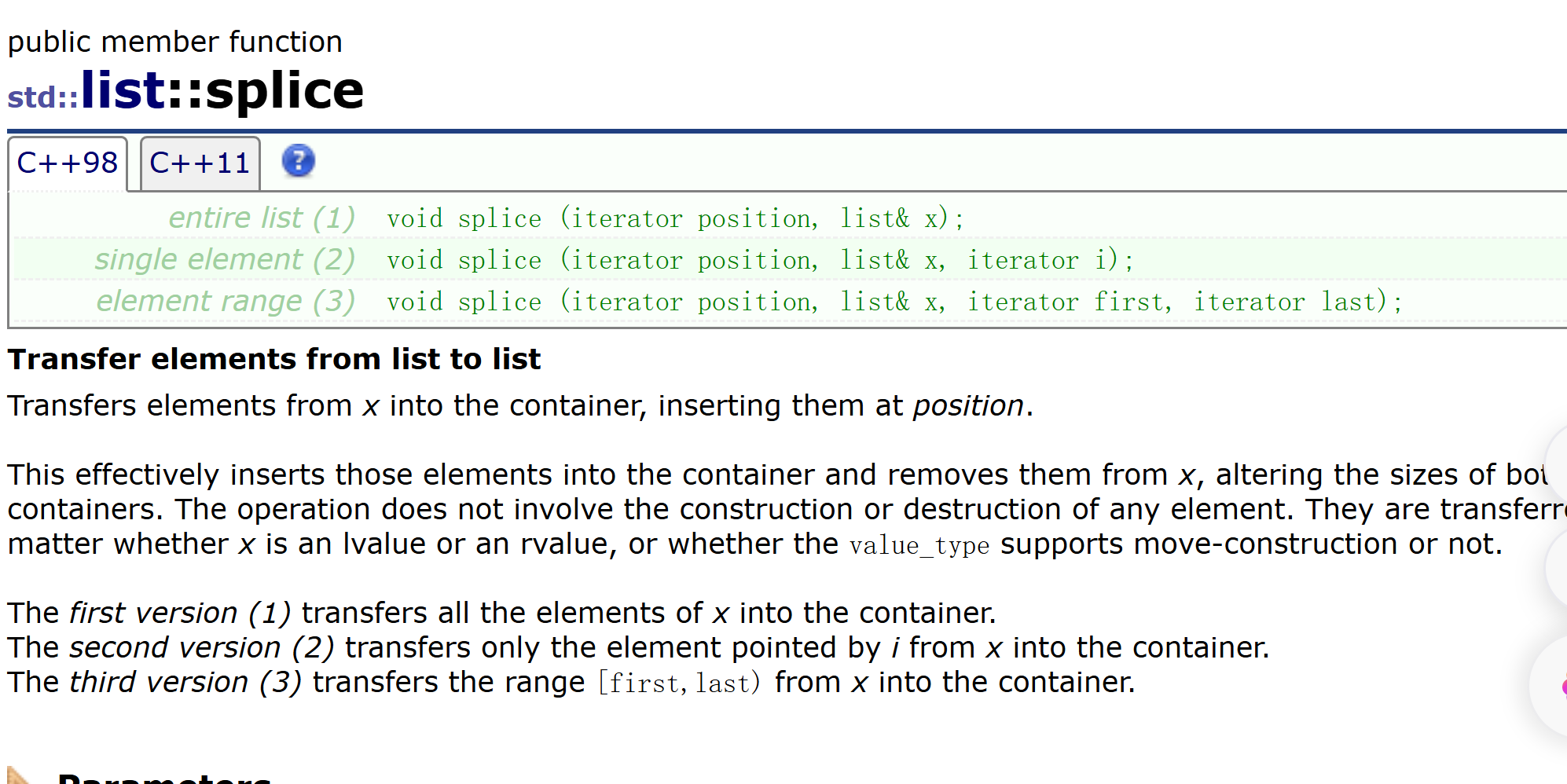This screenshot has width=1567, height=784.
Task: Click the Transfer elements from list heading
Action: [x=274, y=359]
